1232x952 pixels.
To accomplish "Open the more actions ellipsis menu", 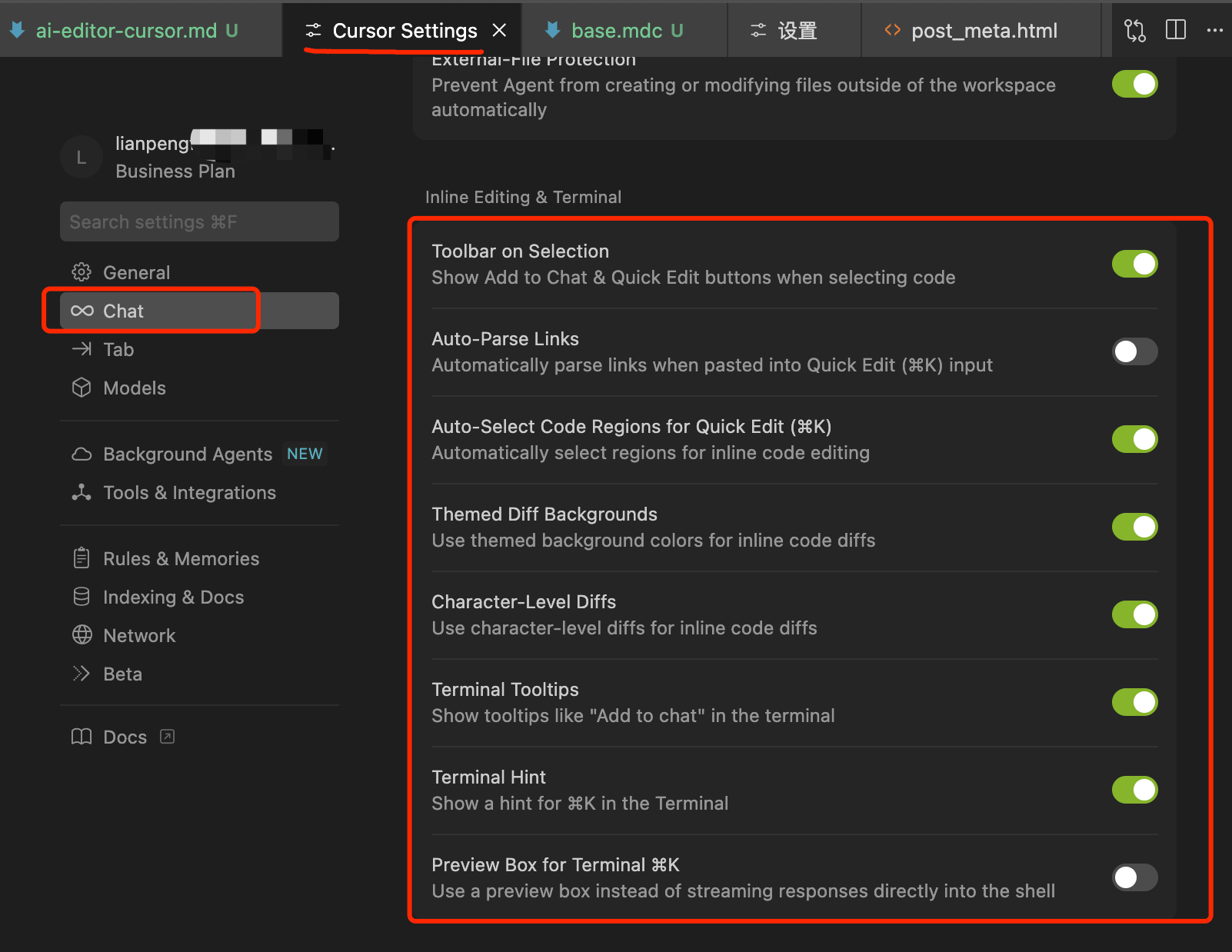I will click(x=1215, y=30).
